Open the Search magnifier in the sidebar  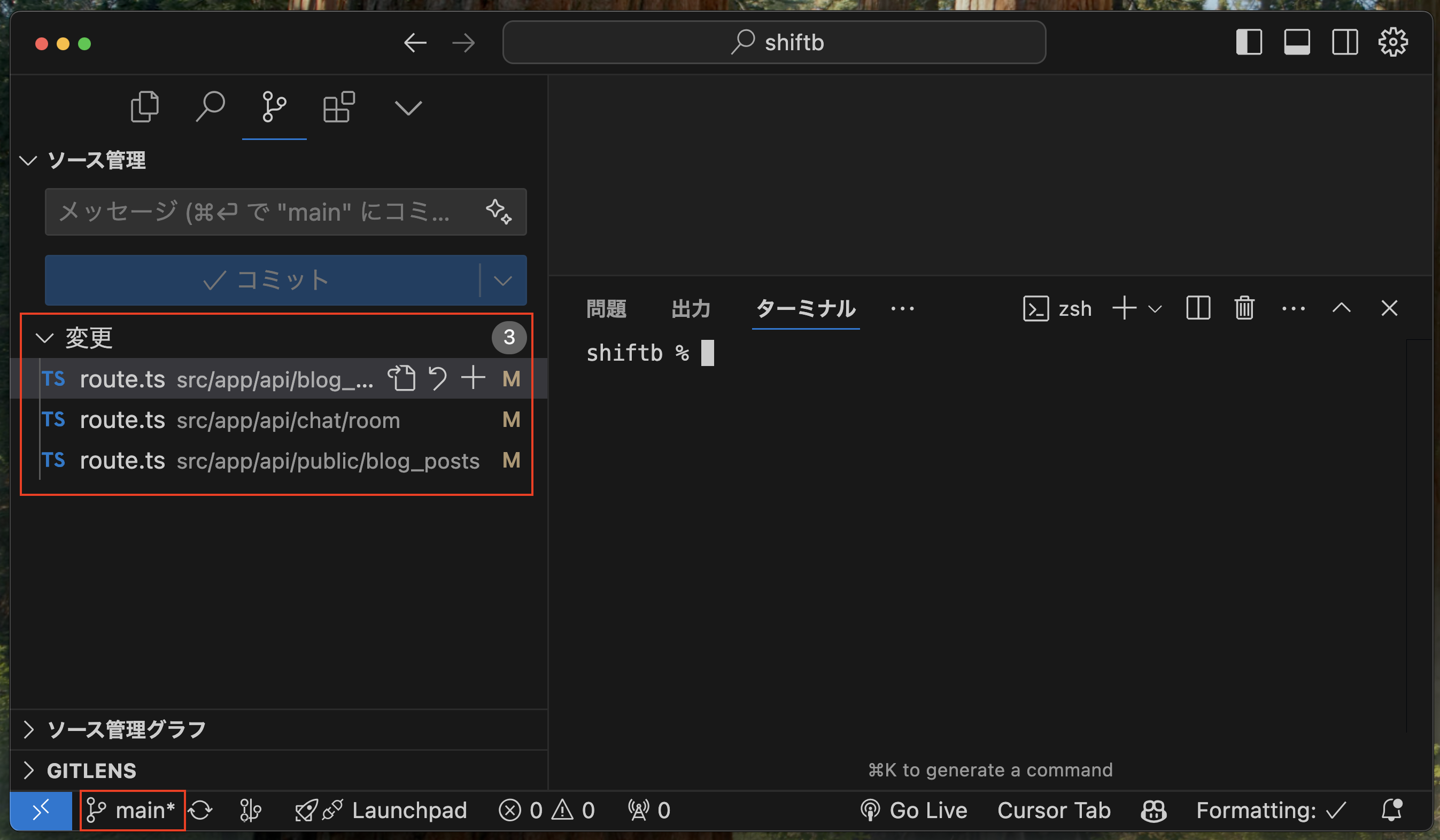tap(210, 107)
